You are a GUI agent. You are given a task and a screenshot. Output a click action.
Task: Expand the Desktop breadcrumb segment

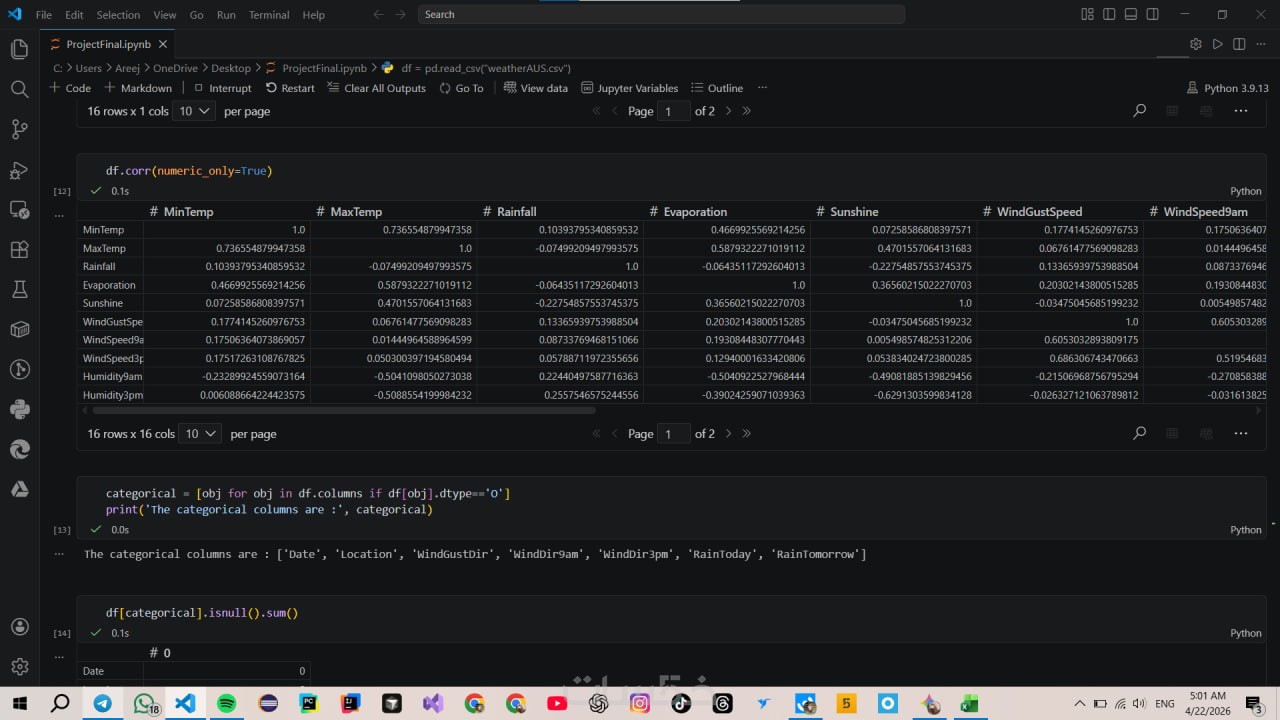[231, 68]
